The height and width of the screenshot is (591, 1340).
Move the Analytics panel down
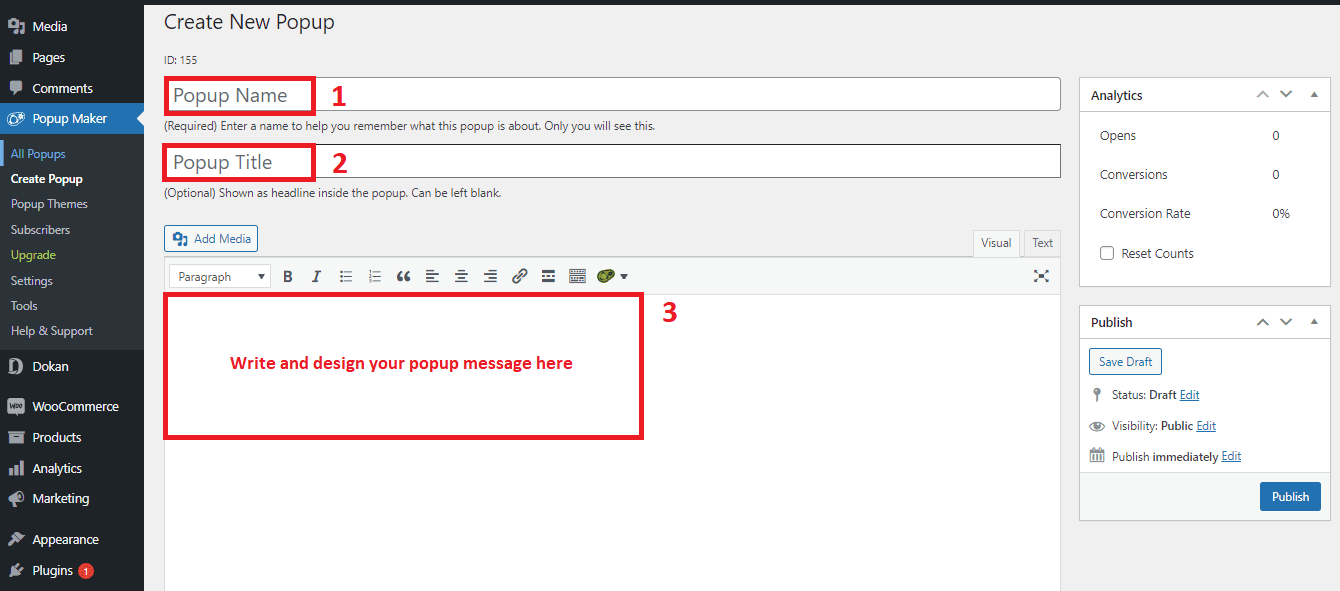pos(1286,94)
